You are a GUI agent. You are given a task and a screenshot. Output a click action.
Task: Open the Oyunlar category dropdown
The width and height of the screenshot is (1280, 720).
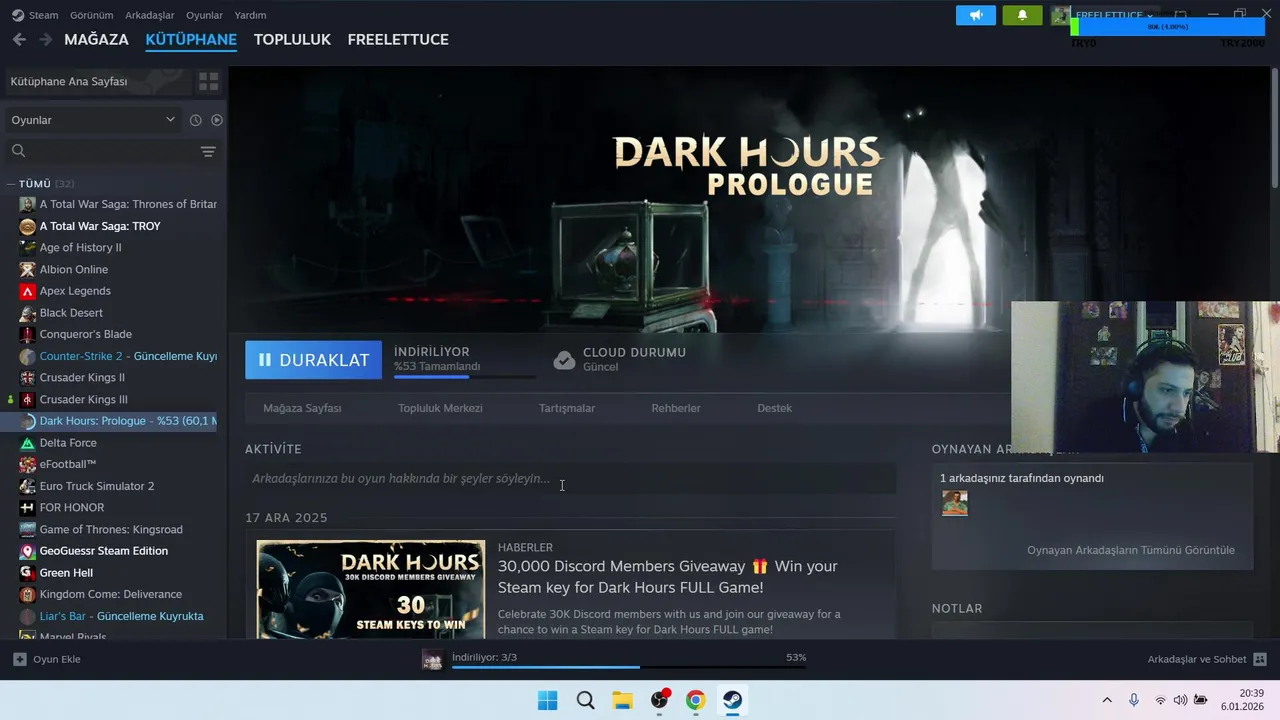[x=93, y=120]
